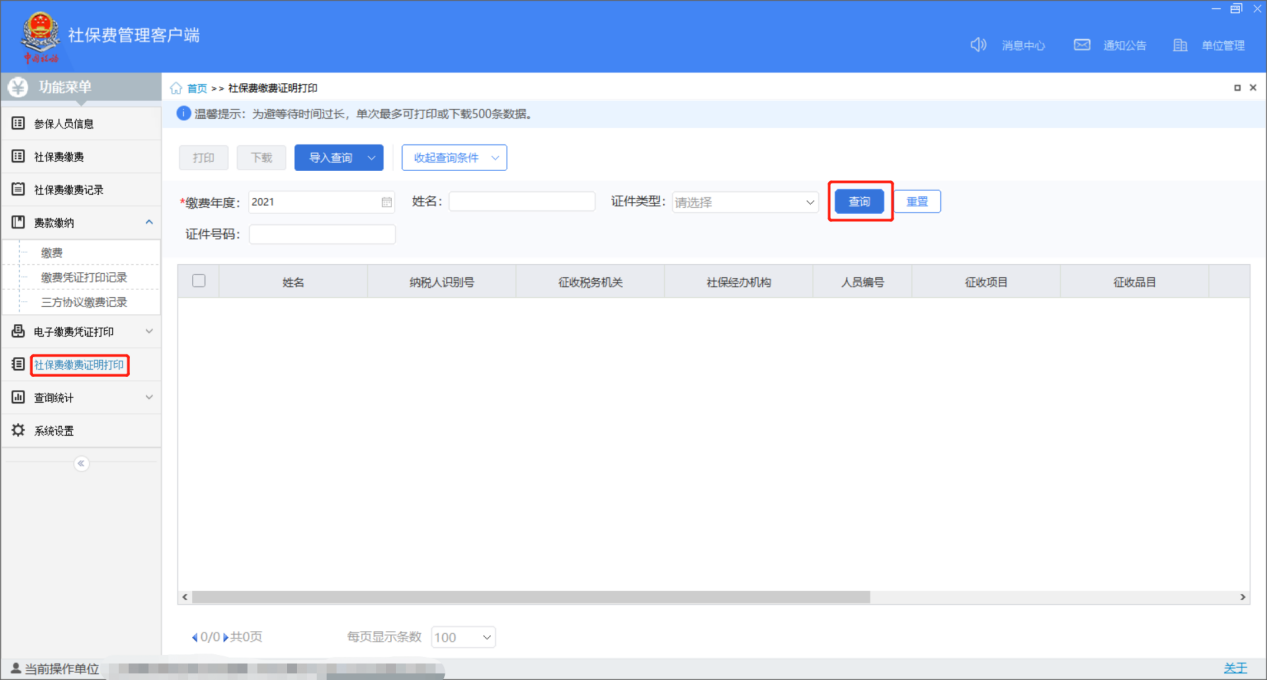Click the 重置 reset button
This screenshot has width=1267, height=680.
coord(917,202)
